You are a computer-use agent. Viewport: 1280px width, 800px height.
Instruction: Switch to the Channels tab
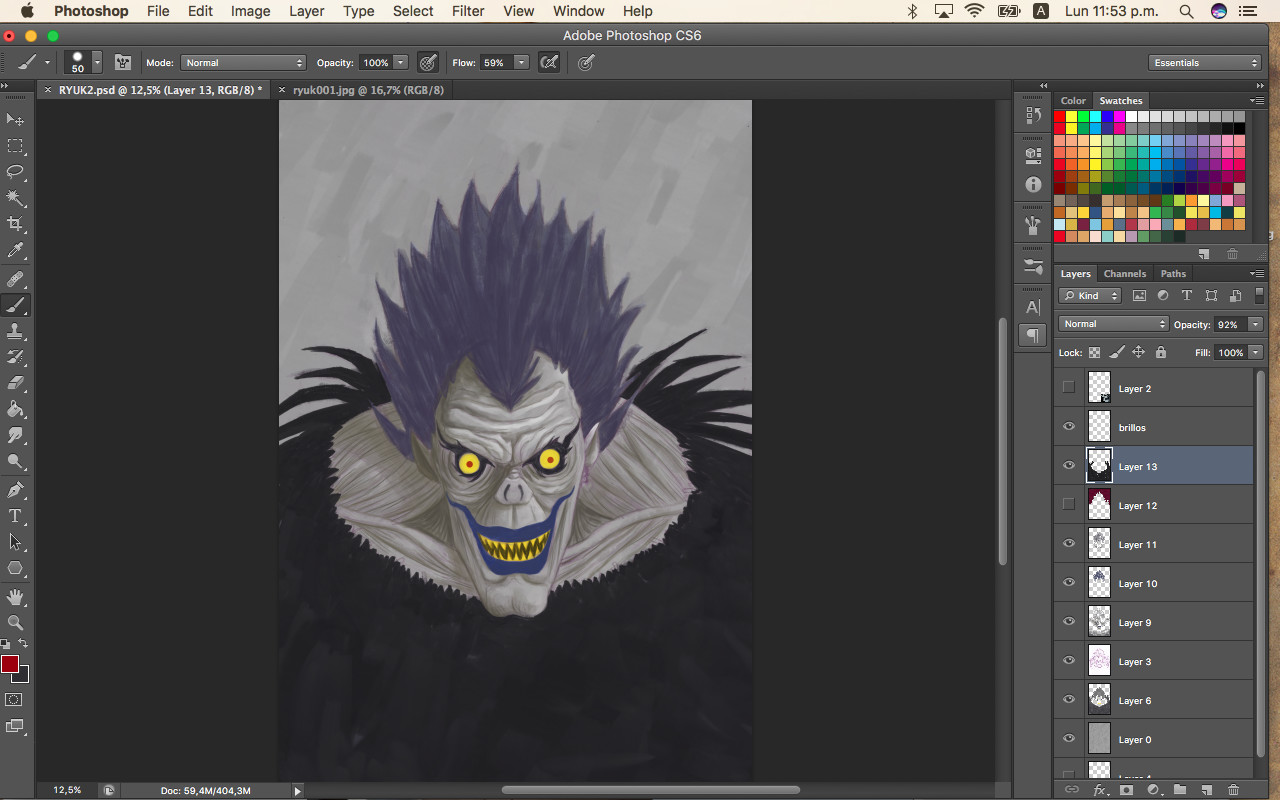coord(1125,273)
